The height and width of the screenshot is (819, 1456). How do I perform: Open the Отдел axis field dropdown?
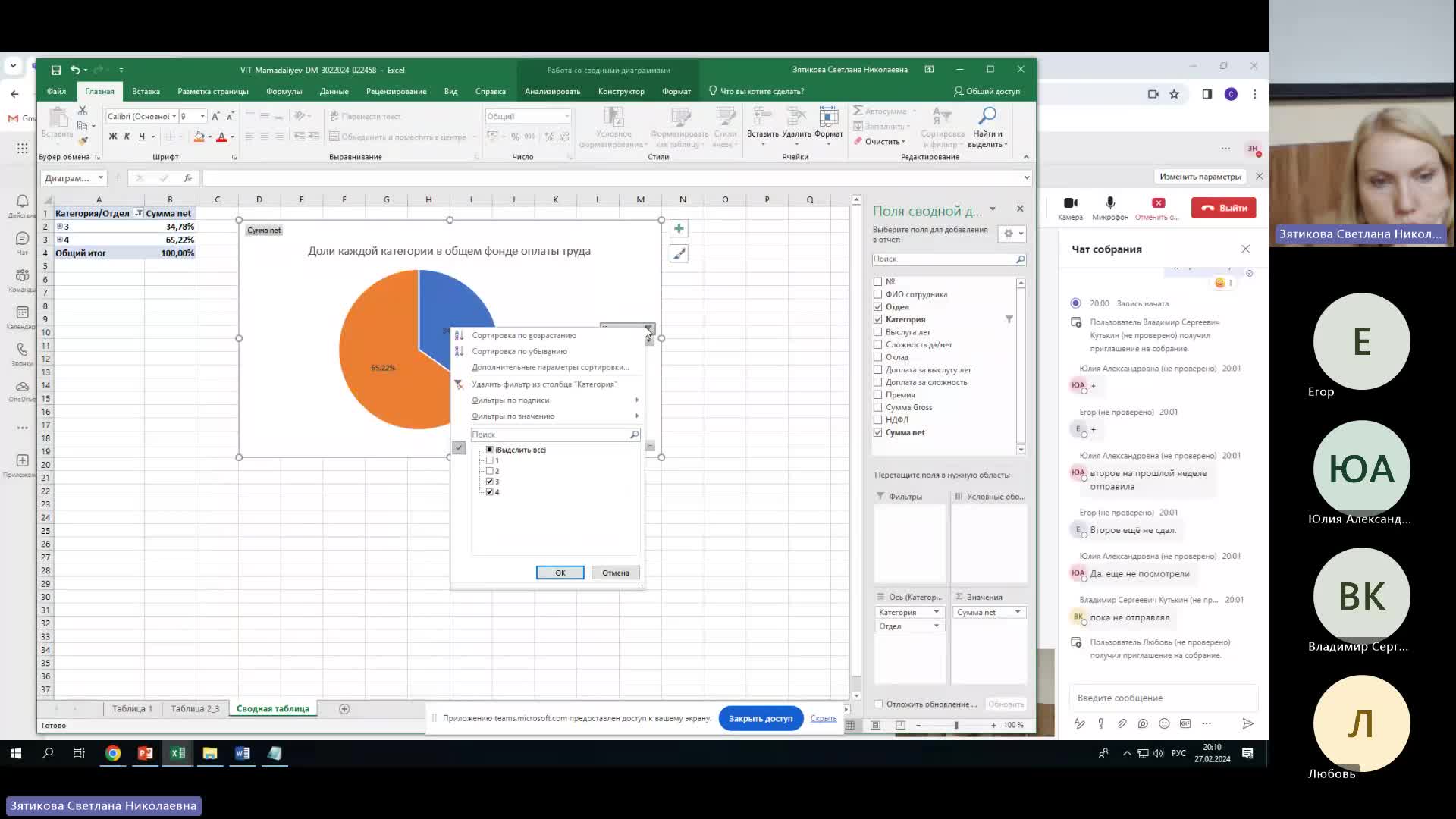point(936,626)
